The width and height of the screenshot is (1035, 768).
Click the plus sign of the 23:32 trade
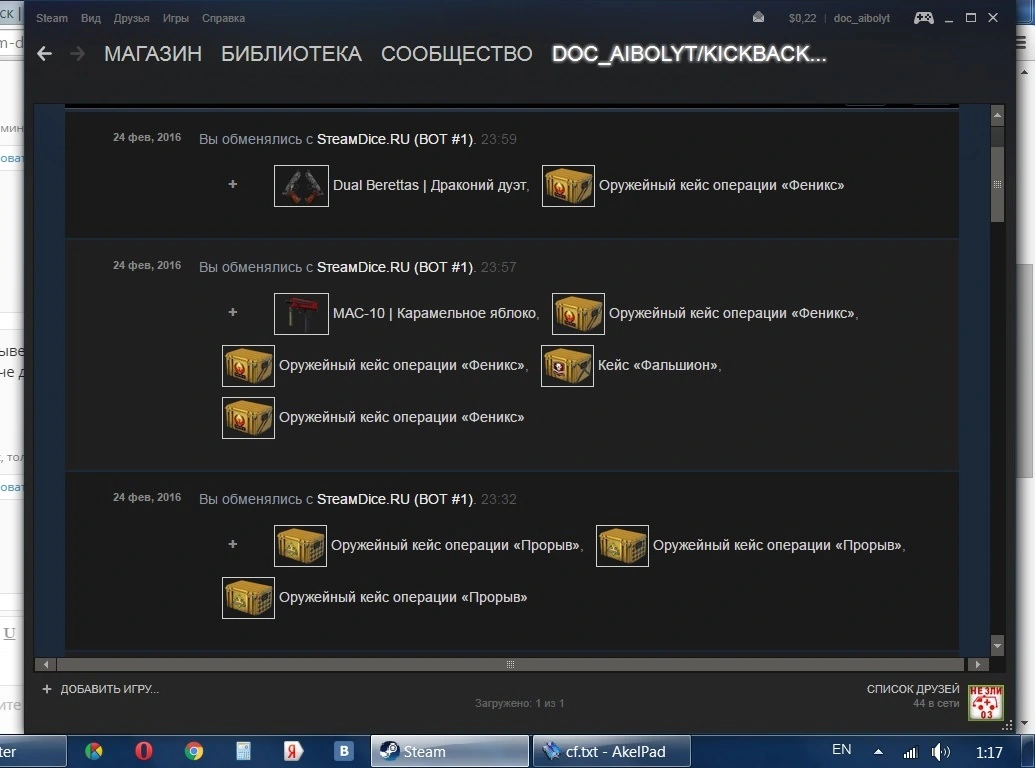[232, 544]
